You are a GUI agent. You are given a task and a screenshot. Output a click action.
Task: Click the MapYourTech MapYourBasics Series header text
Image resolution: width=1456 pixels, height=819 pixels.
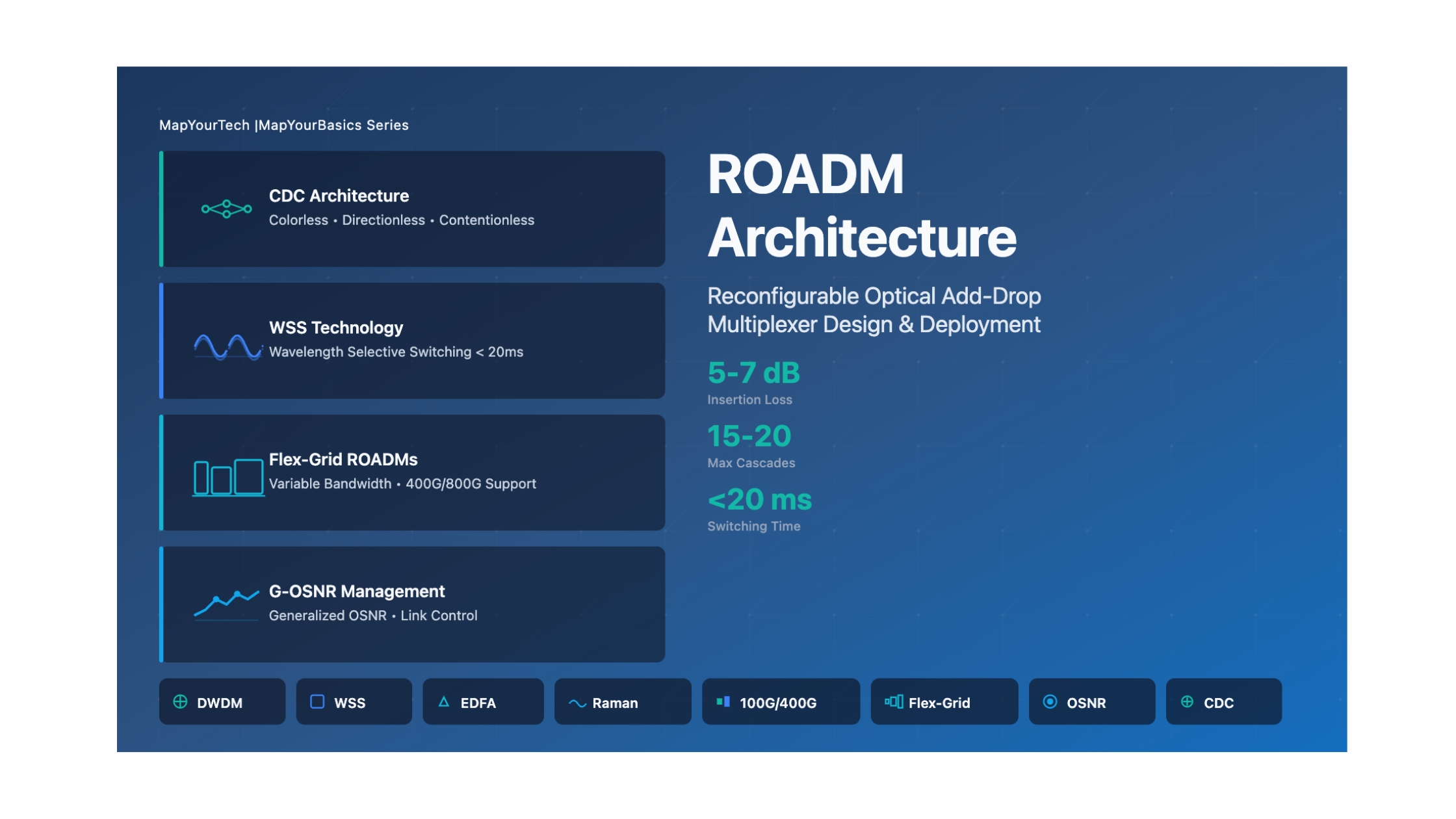(x=284, y=125)
